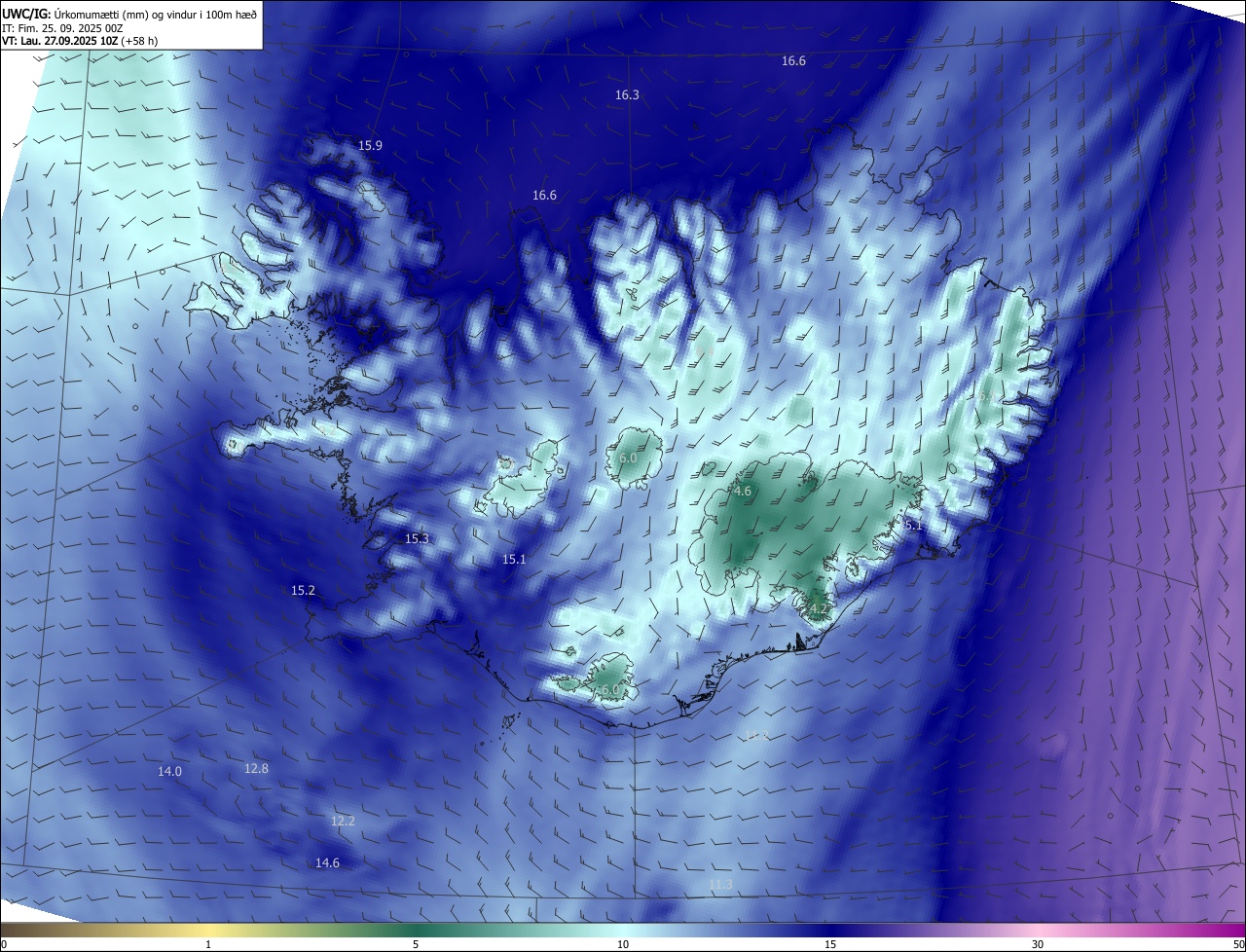Viewport: 1246px width, 952px height.
Task: Click the '50' tick label on the color scale
Action: point(1238,944)
